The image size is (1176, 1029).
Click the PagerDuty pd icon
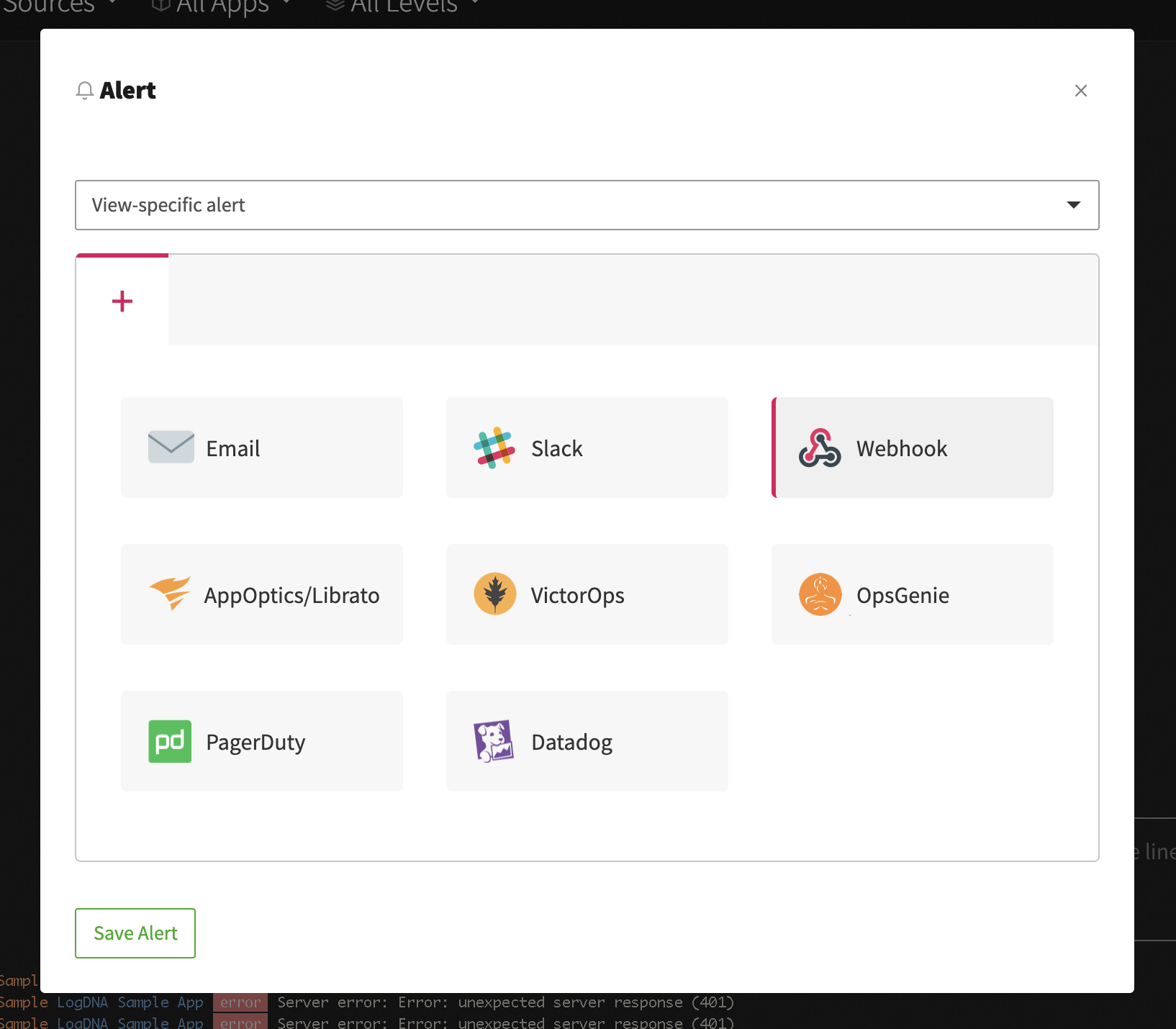point(170,741)
